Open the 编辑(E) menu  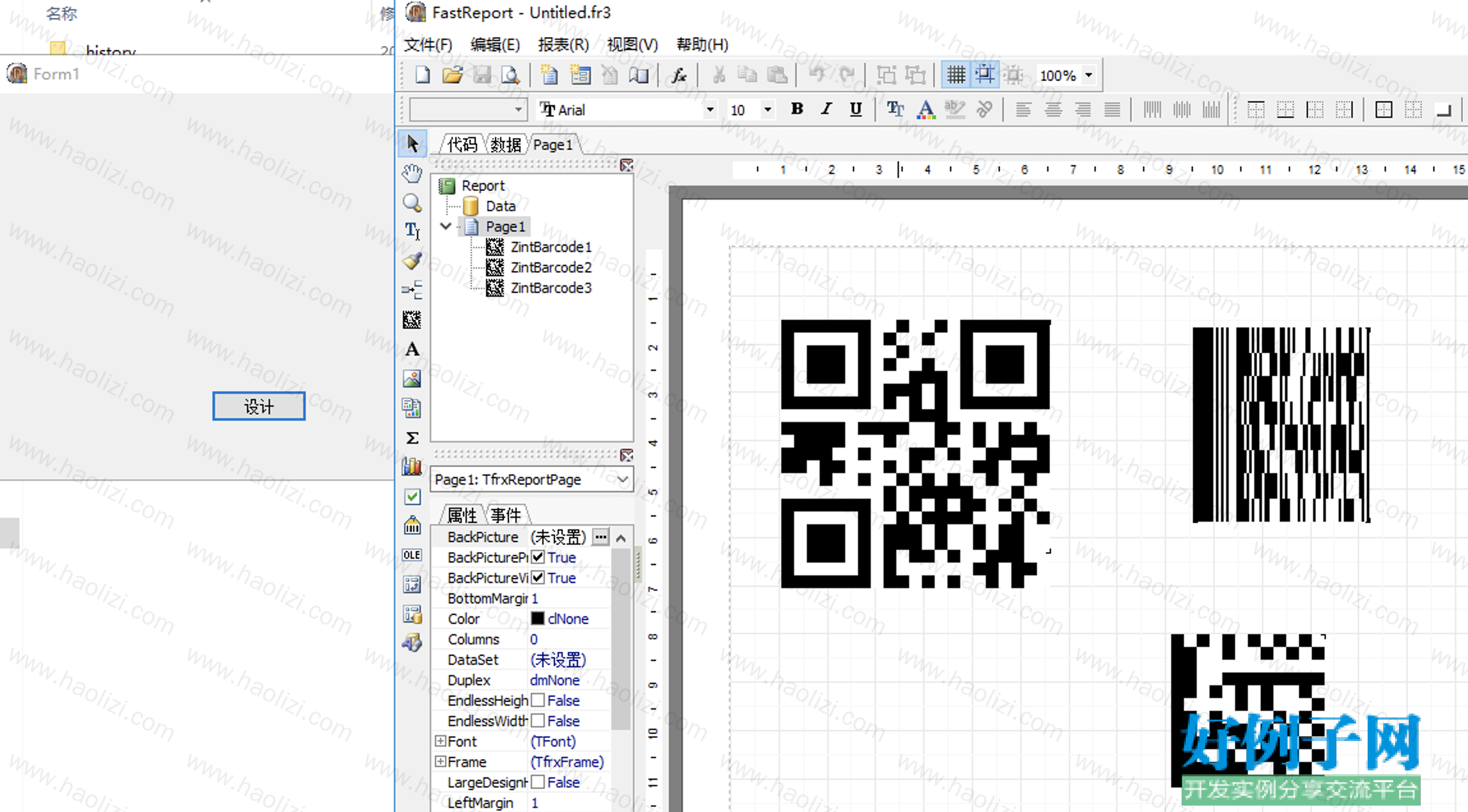(x=495, y=45)
